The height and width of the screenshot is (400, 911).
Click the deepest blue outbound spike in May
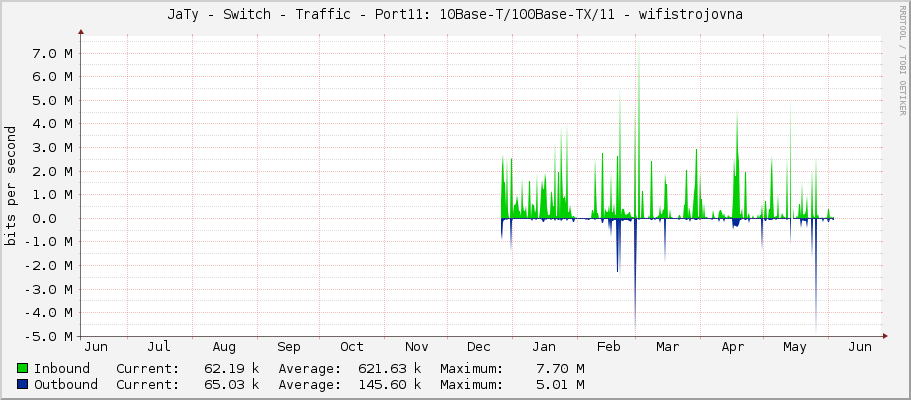pyautogui.click(x=816, y=276)
